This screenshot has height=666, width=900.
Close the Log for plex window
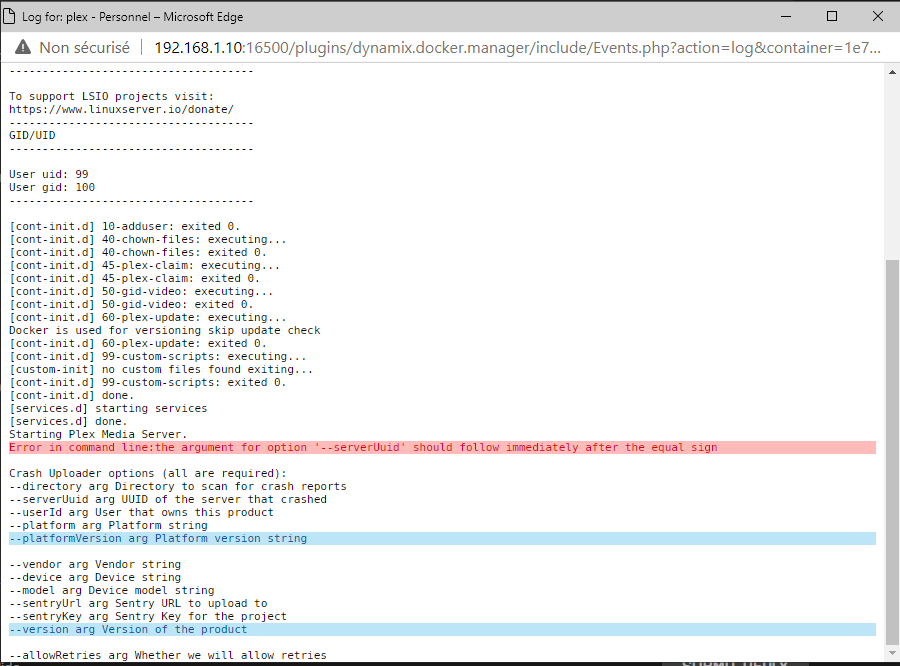click(878, 16)
